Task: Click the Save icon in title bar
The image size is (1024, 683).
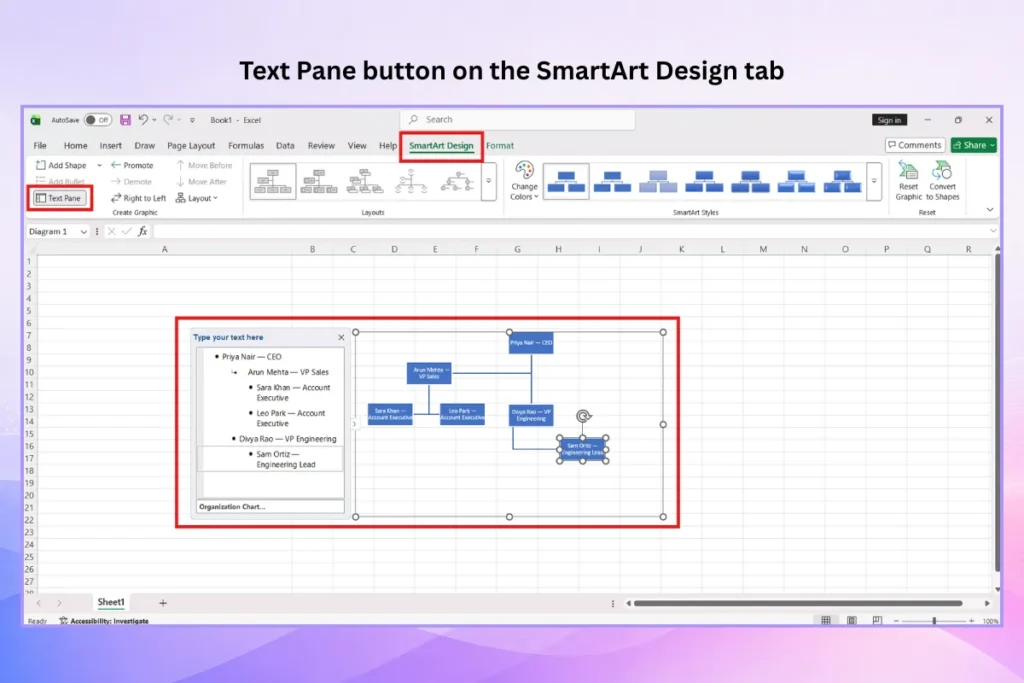Action: 125,119
